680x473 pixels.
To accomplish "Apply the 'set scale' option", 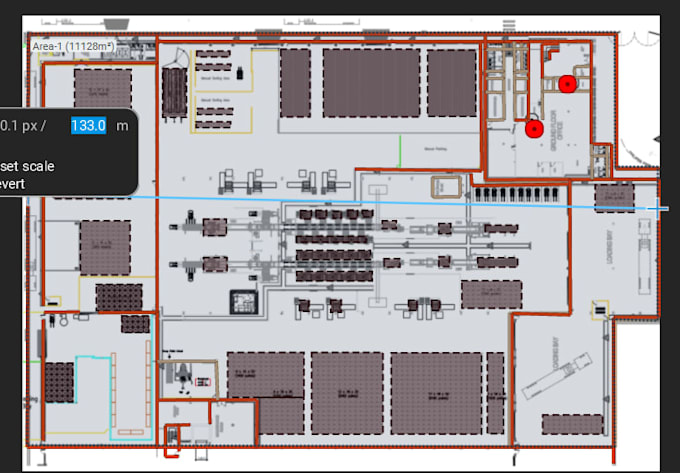I will (27, 166).
